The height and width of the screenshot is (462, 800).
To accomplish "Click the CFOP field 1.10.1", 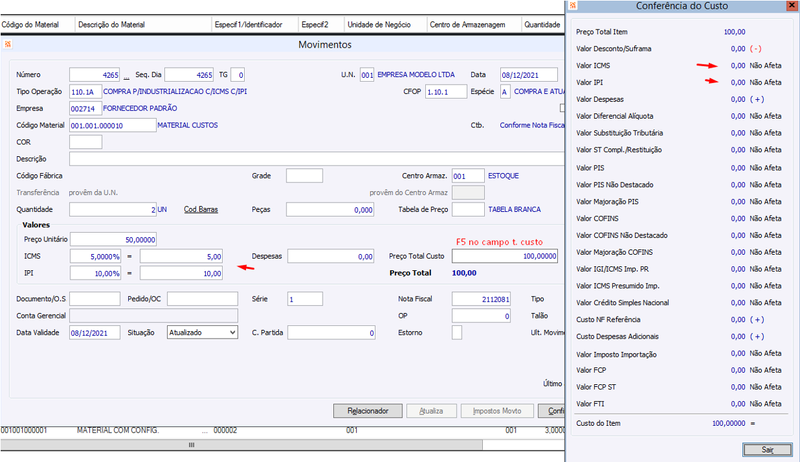I will coord(446,92).
